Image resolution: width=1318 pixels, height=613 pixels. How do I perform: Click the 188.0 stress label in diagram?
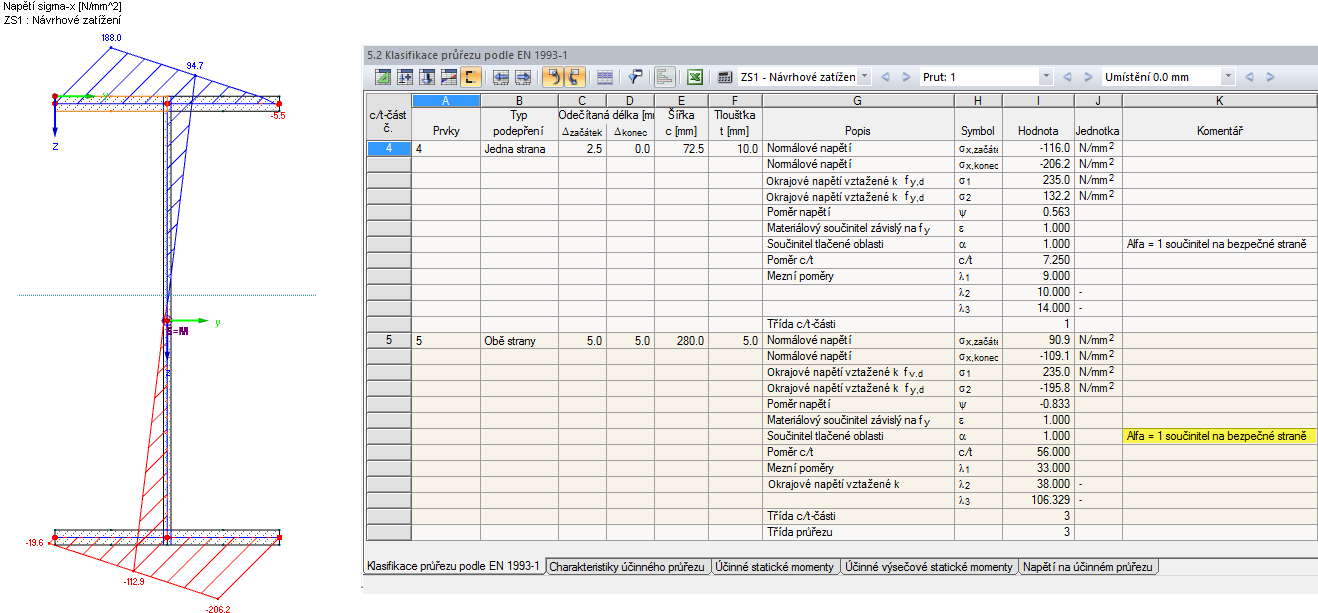(x=110, y=37)
